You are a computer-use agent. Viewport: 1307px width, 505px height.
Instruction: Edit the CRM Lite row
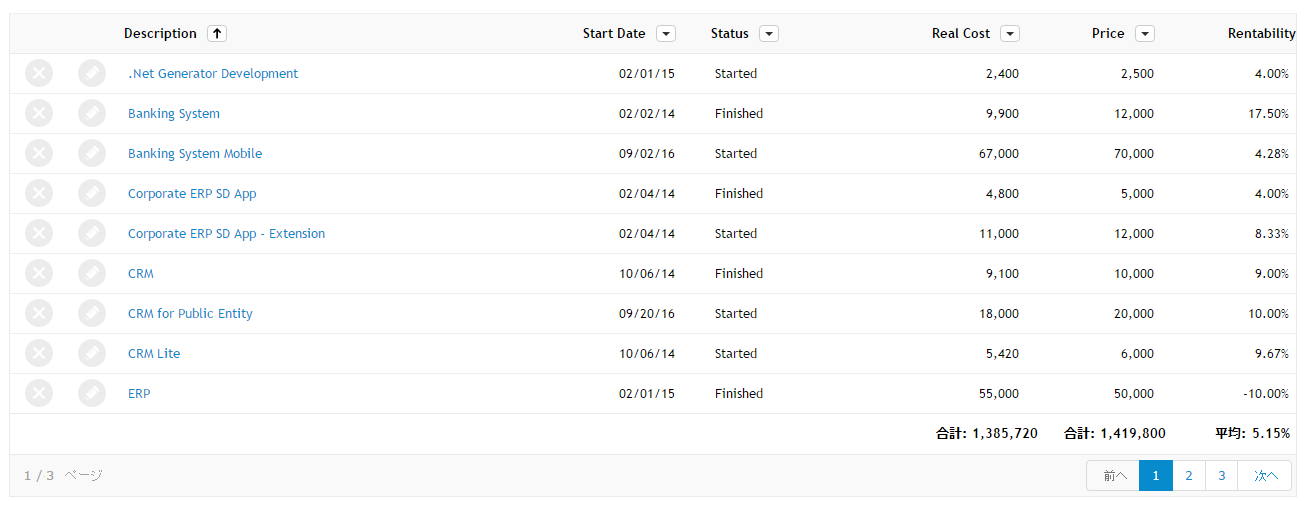coord(92,354)
